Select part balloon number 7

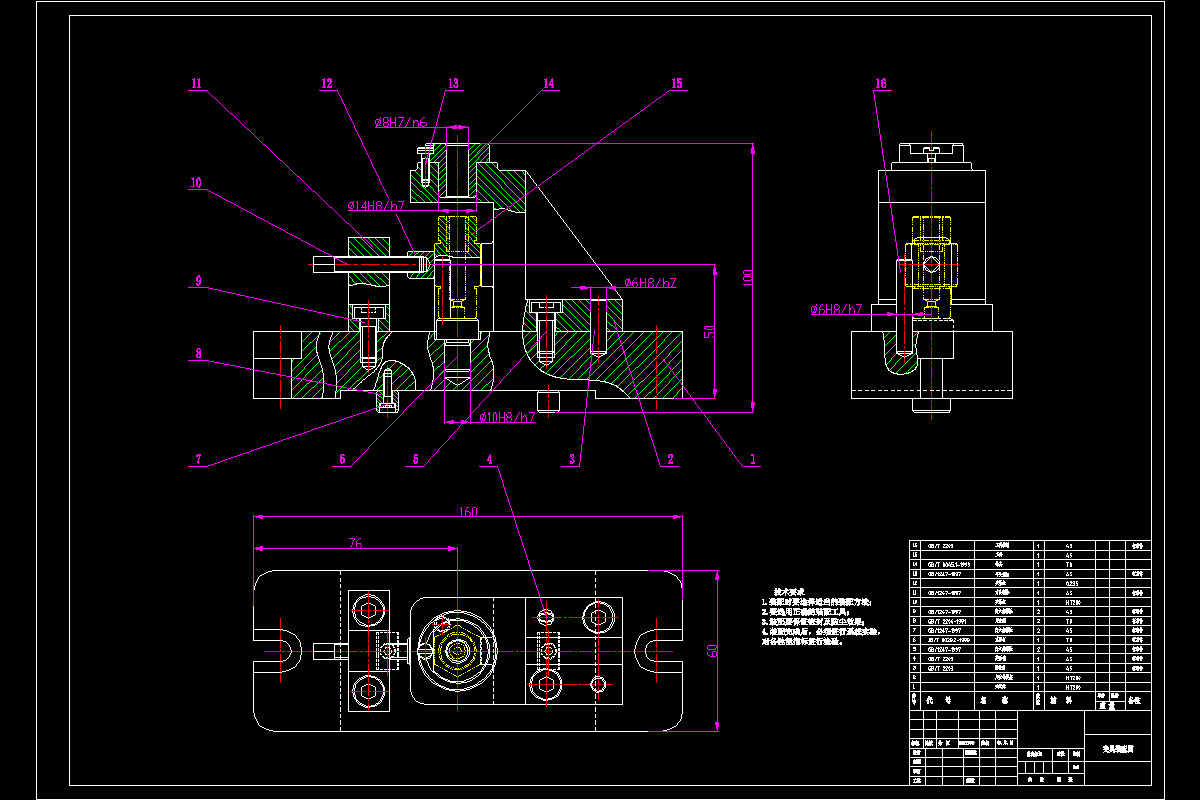point(198,459)
